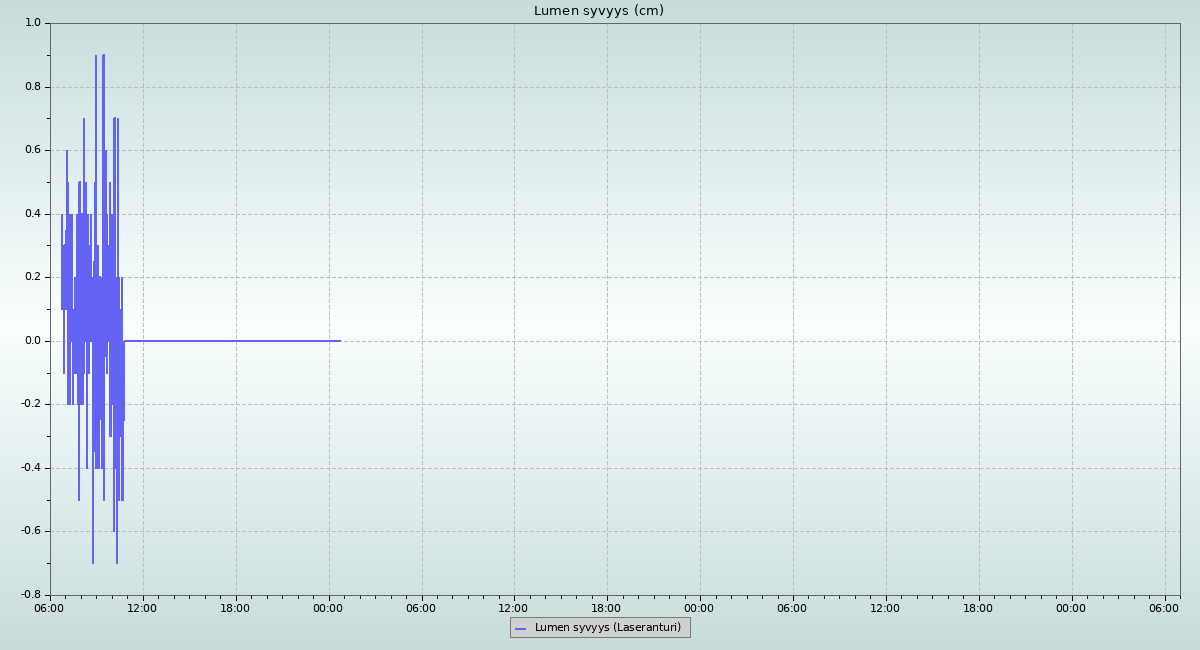Click the -0.2 y-axis tick label

pos(31,404)
